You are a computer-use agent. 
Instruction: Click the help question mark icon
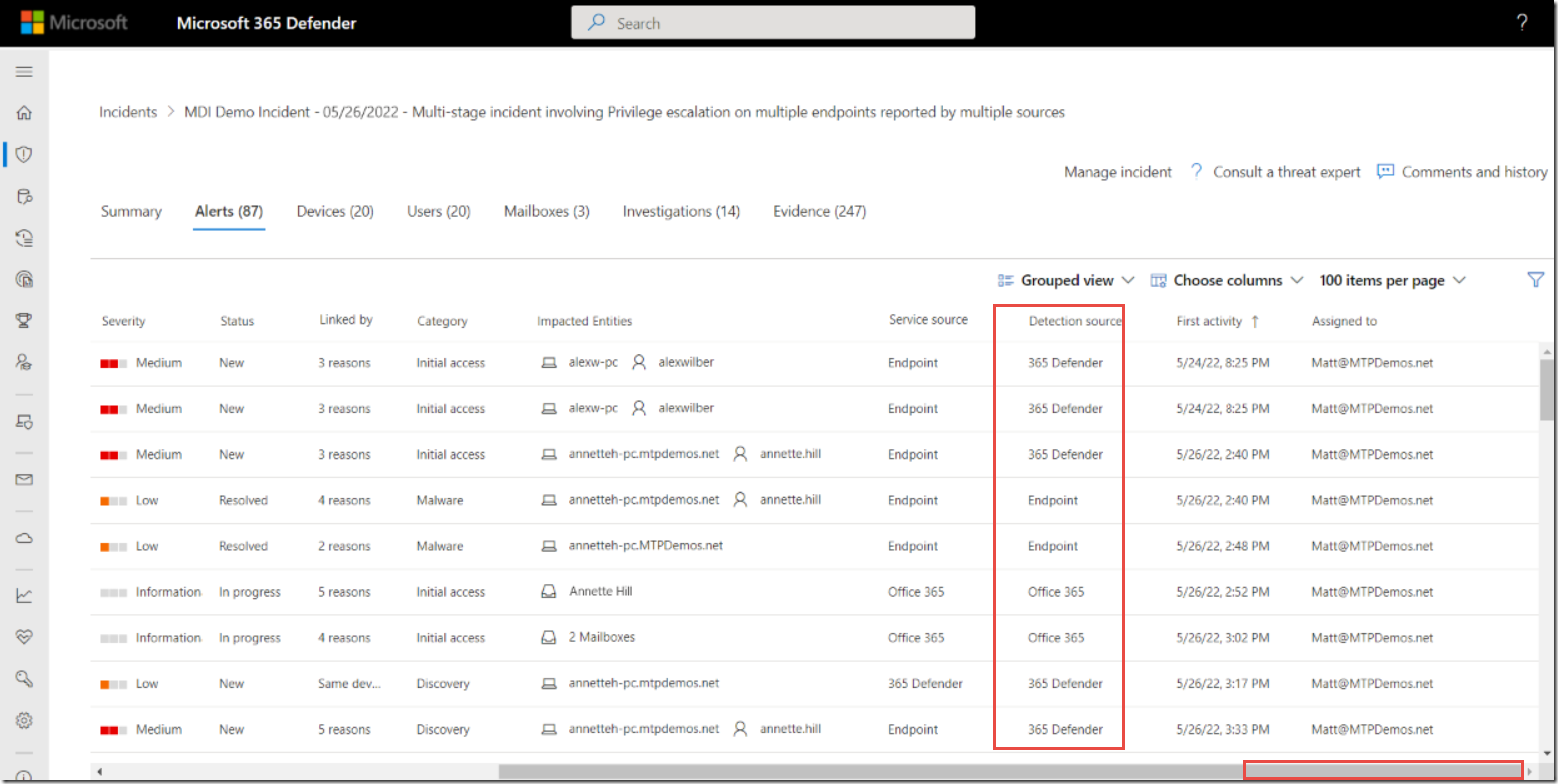pos(1522,23)
